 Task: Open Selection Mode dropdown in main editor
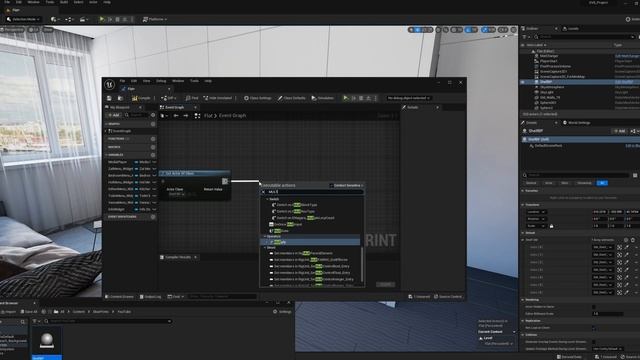(24, 19)
